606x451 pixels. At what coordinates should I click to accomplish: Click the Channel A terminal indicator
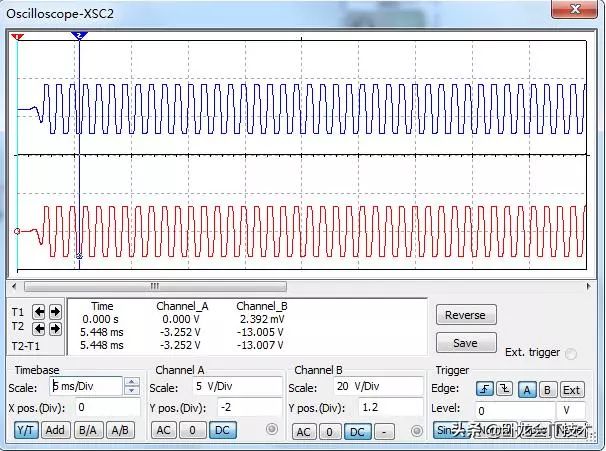272,429
